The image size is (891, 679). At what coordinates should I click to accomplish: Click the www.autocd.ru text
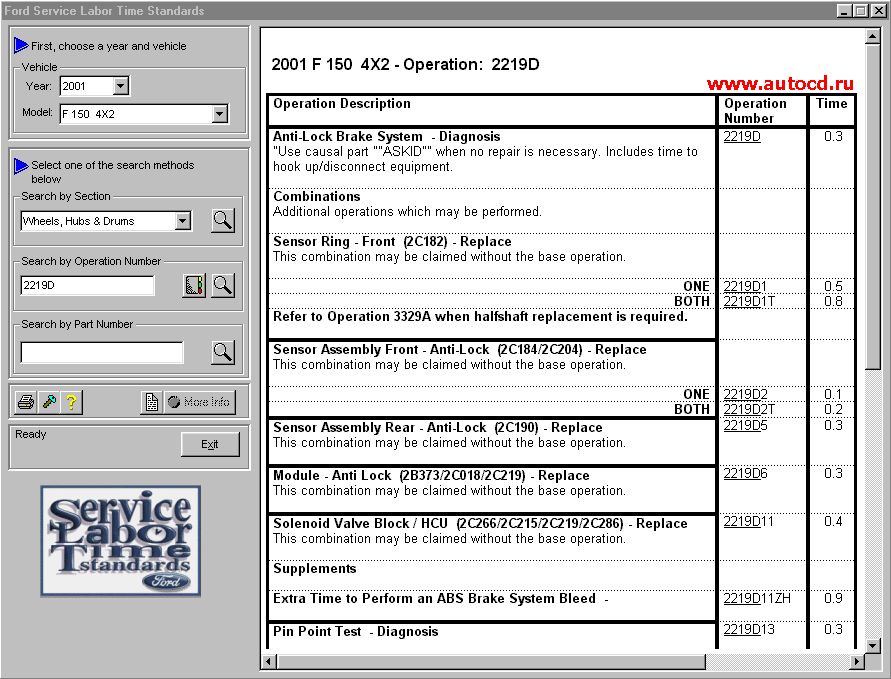[780, 84]
